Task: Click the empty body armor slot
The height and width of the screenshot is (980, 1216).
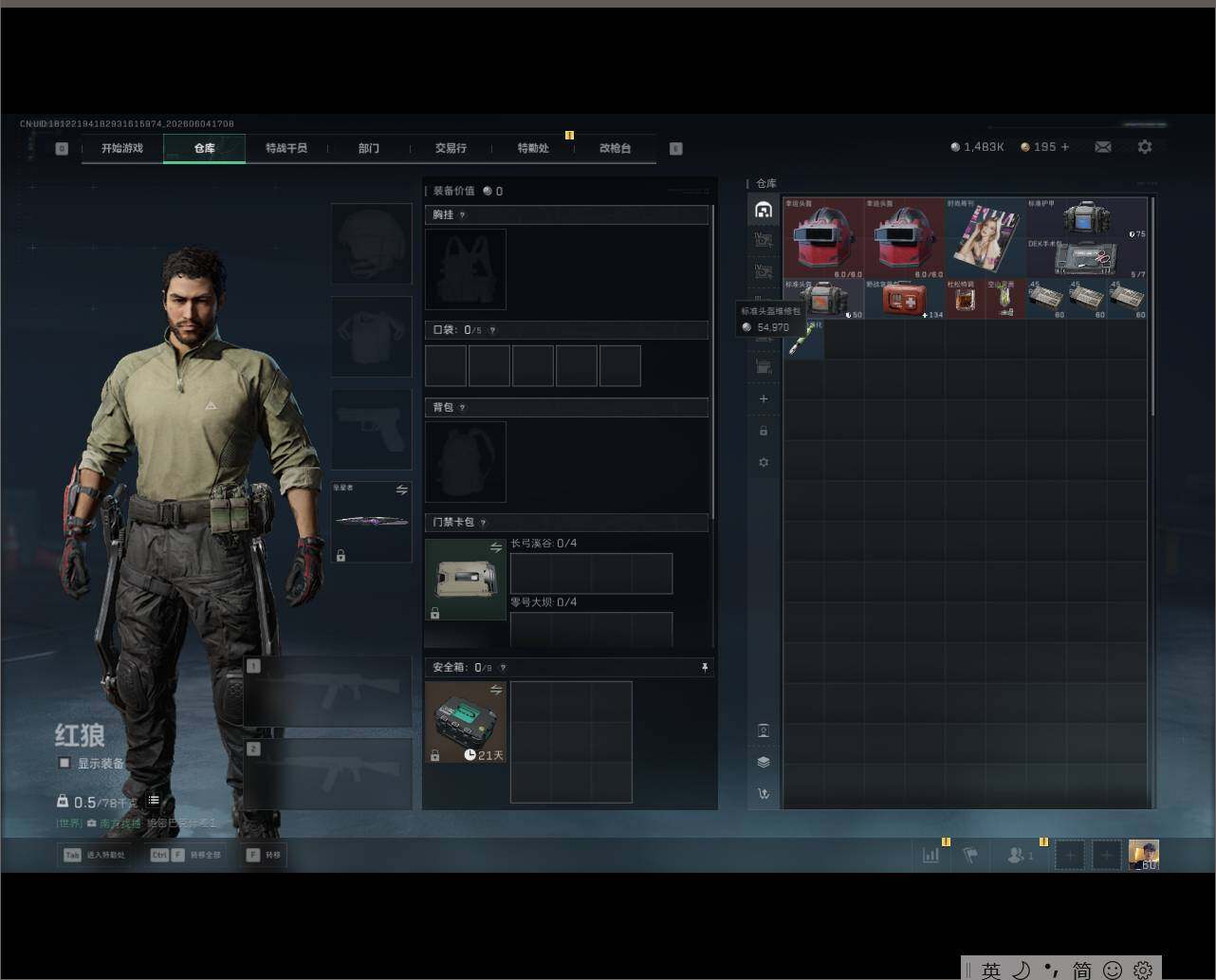Action: coord(372,337)
